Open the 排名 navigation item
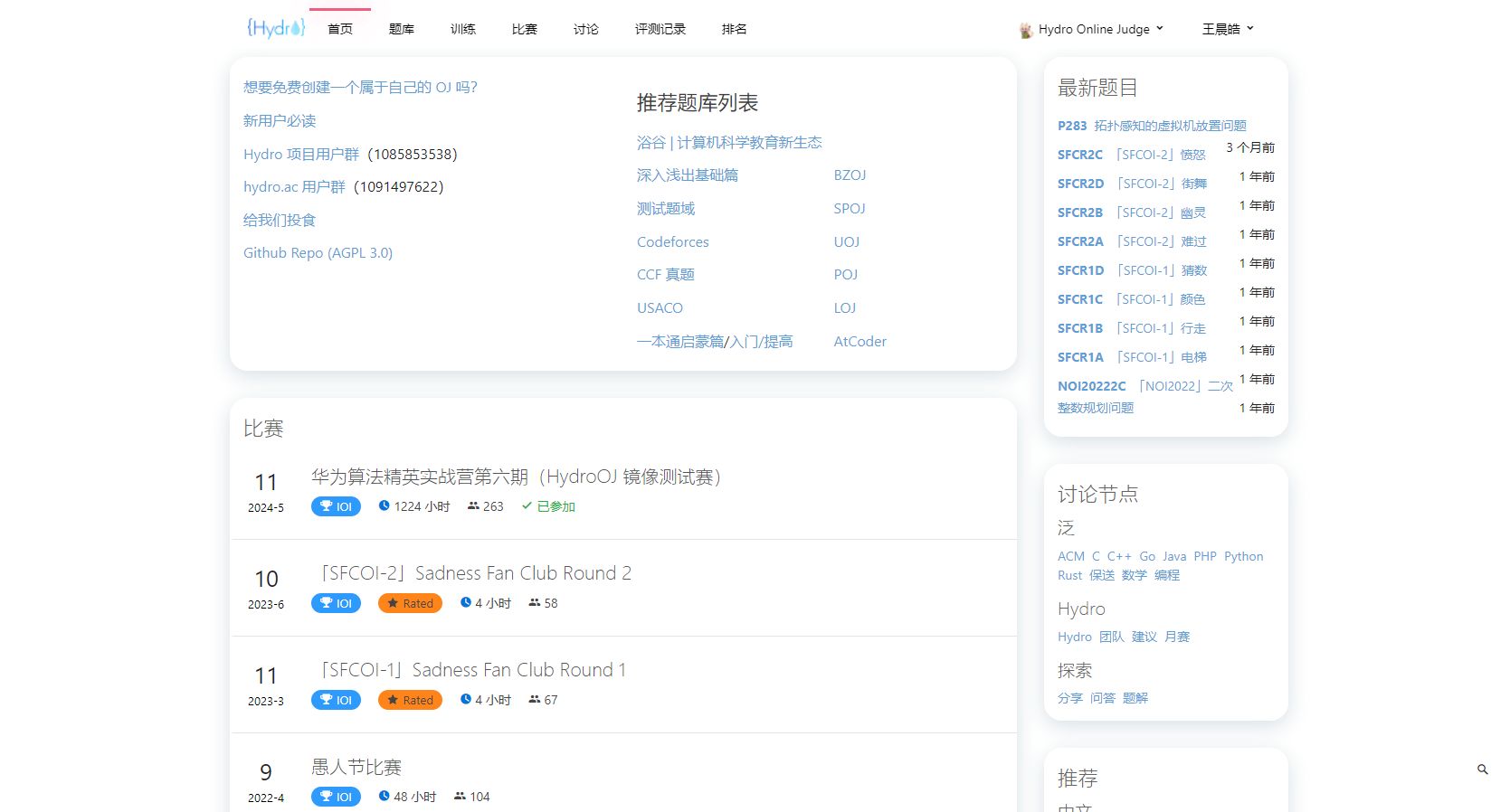This screenshot has height=812, width=1510. 735,29
